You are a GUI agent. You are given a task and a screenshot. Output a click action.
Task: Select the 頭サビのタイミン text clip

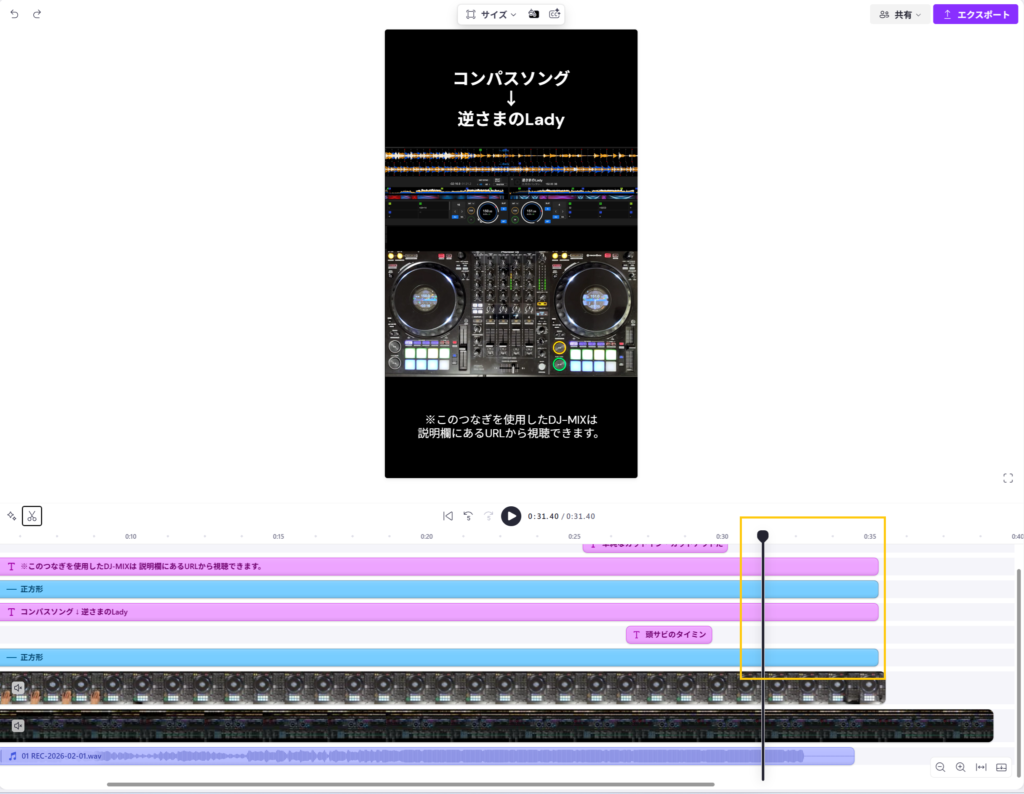669,634
